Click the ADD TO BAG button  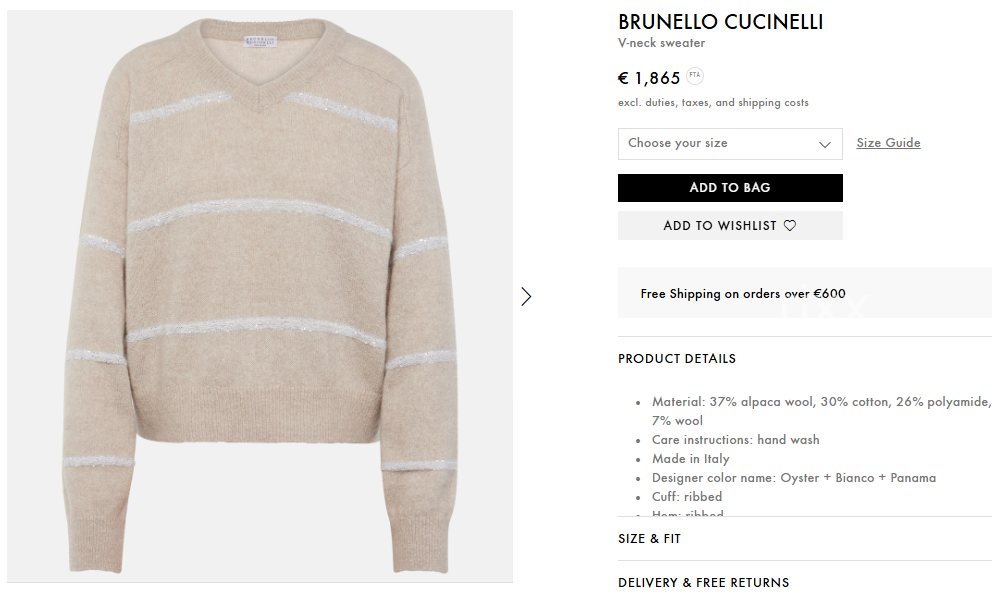[730, 188]
